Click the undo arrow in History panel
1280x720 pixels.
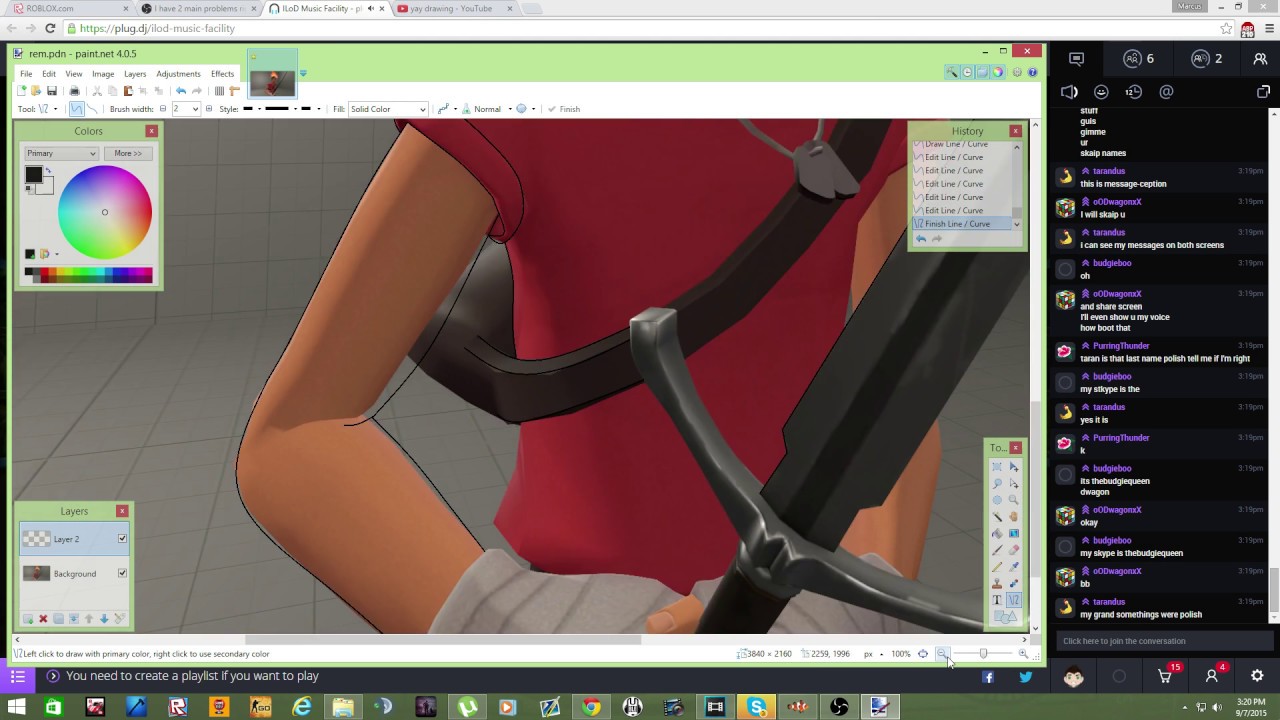click(921, 239)
